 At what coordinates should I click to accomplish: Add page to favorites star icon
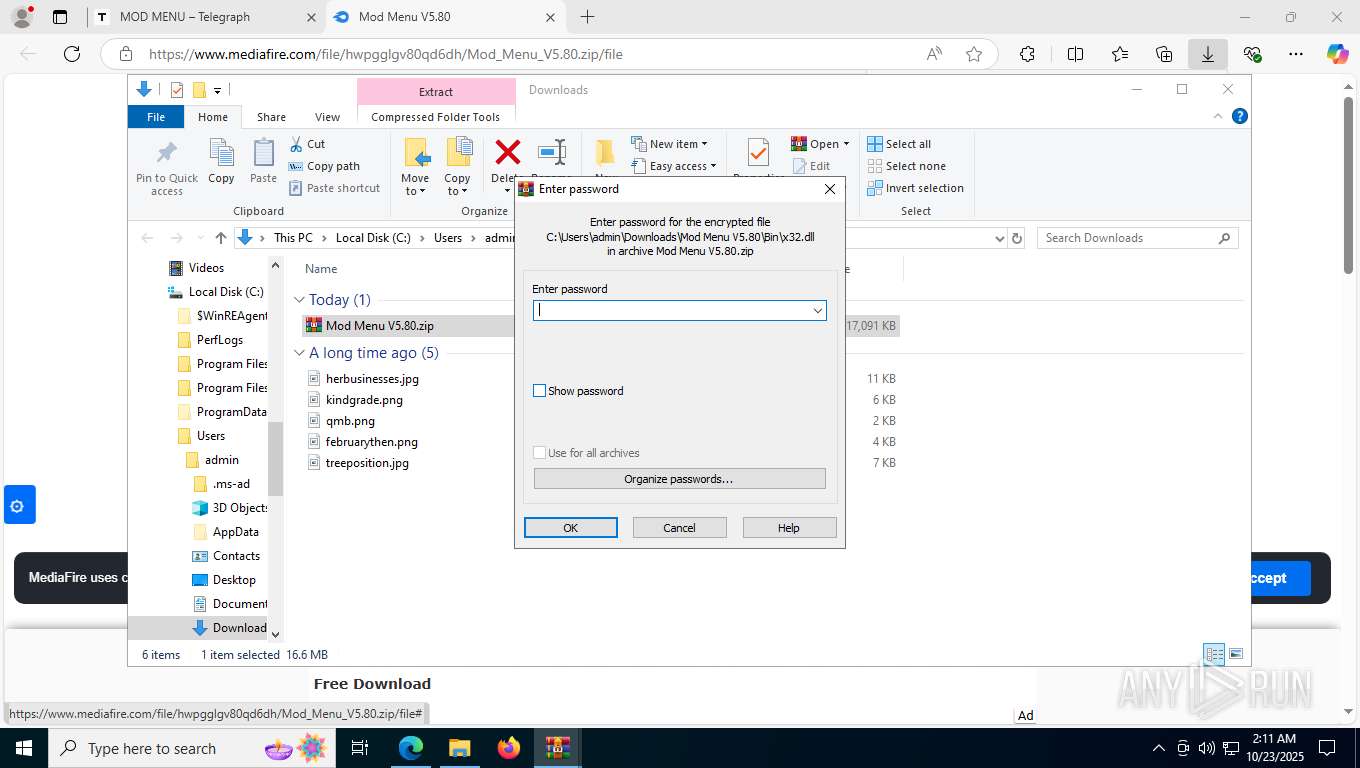(974, 54)
